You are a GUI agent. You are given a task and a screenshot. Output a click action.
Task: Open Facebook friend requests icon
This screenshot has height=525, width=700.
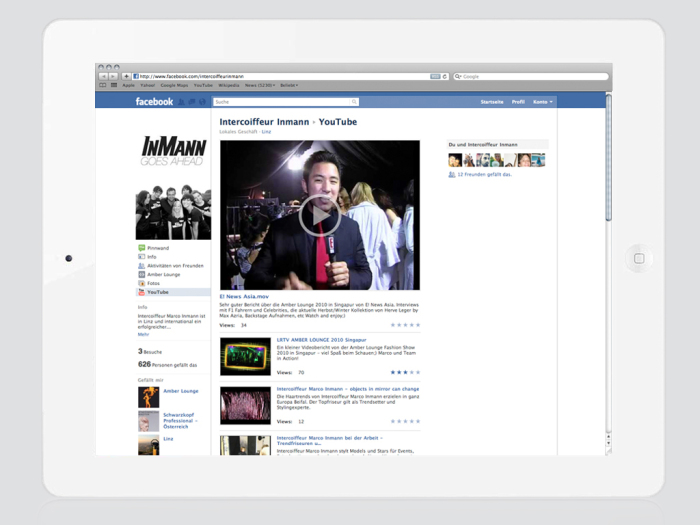181,102
